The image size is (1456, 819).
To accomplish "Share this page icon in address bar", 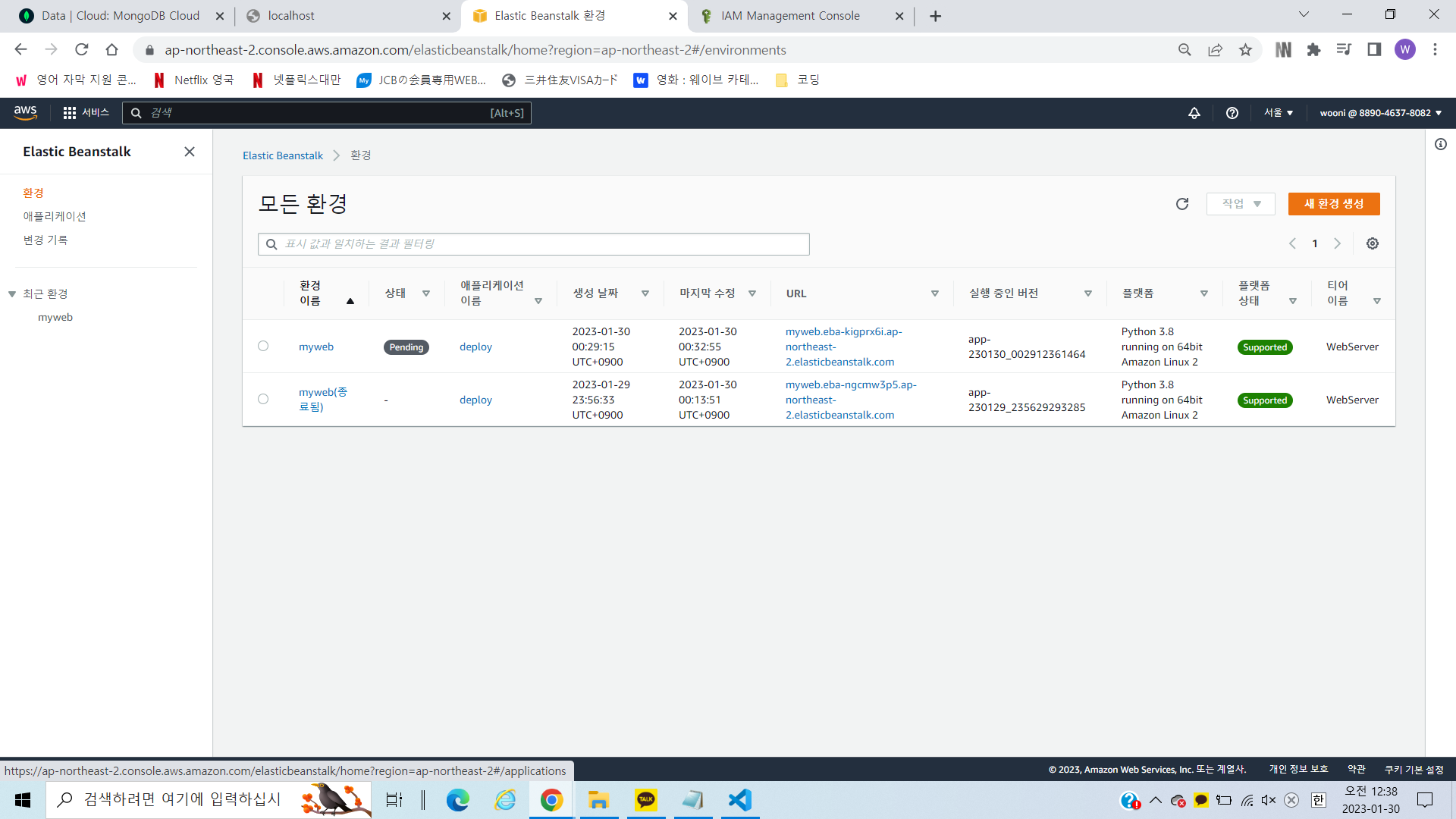I will pyautogui.click(x=1215, y=50).
